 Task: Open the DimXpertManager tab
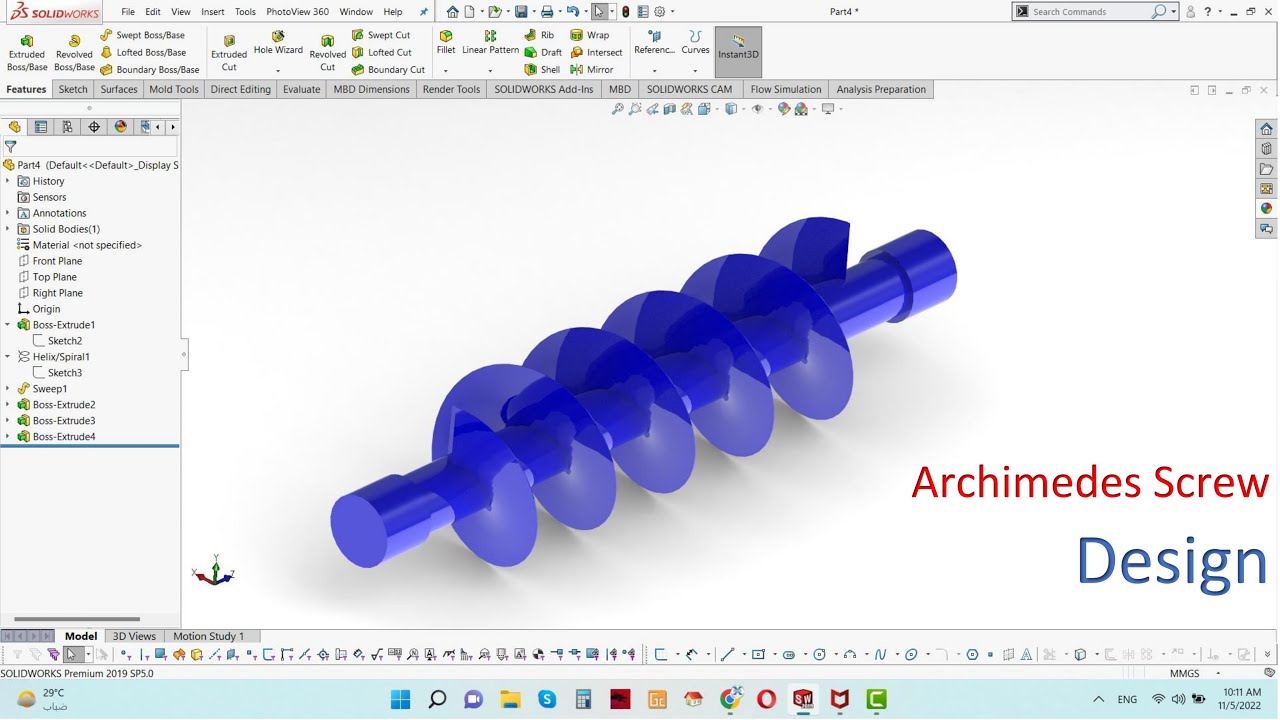(94, 127)
